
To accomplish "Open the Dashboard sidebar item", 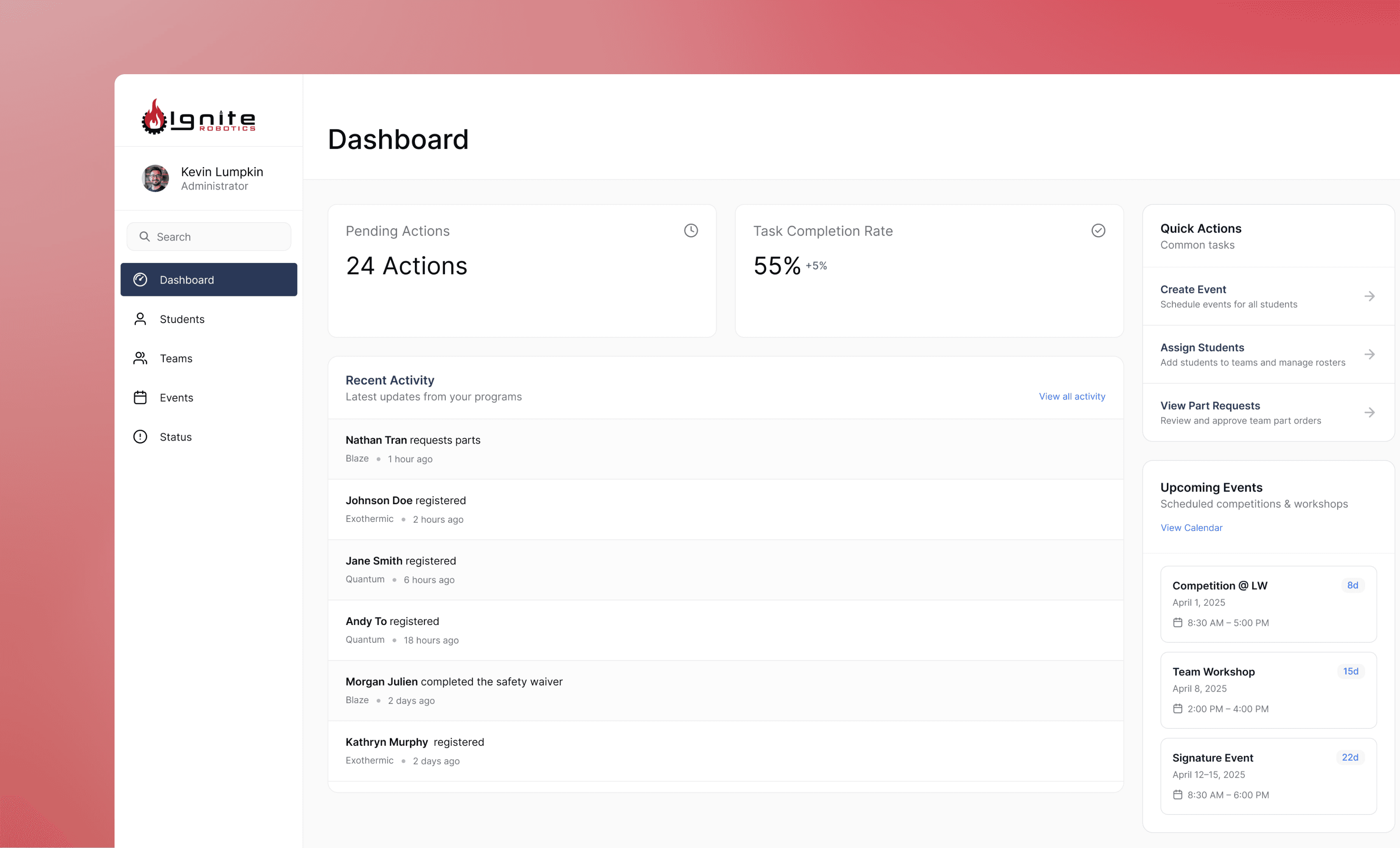I will point(209,279).
